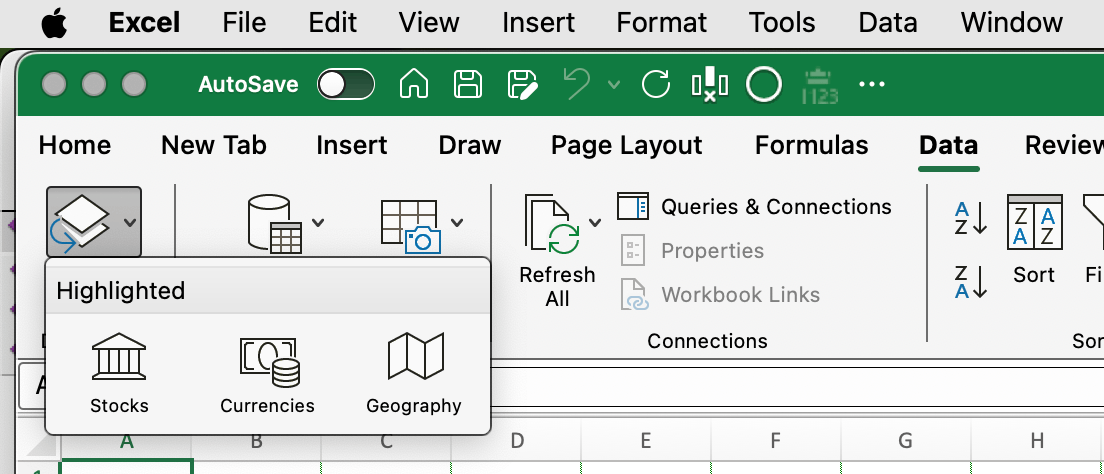
Task: Click the delete column icon in title bar
Action: pyautogui.click(x=709, y=85)
